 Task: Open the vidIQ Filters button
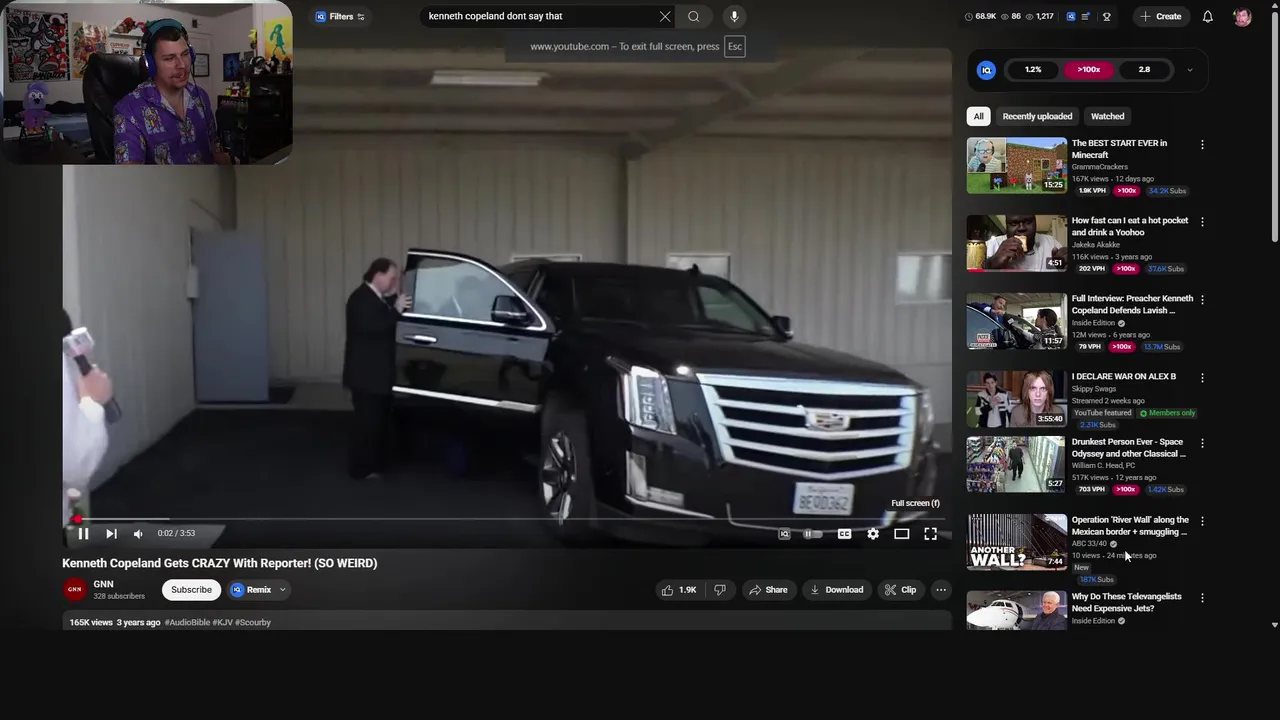[340, 16]
